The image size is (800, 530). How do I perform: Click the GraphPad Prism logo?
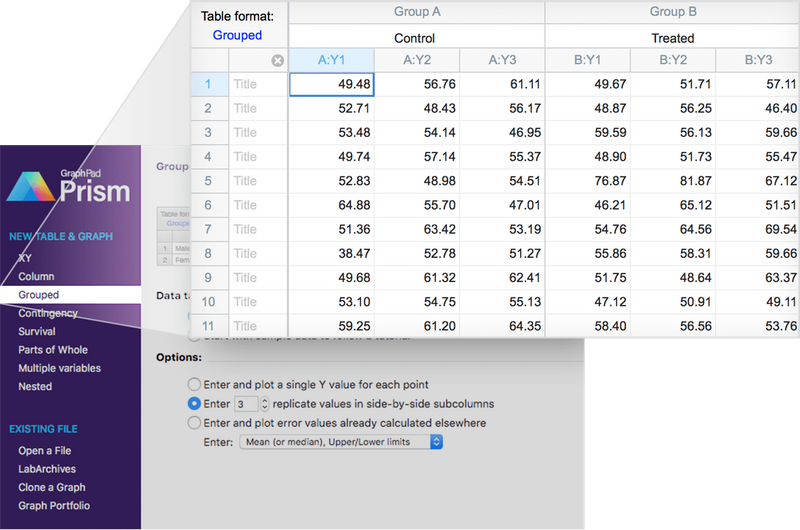(x=68, y=187)
